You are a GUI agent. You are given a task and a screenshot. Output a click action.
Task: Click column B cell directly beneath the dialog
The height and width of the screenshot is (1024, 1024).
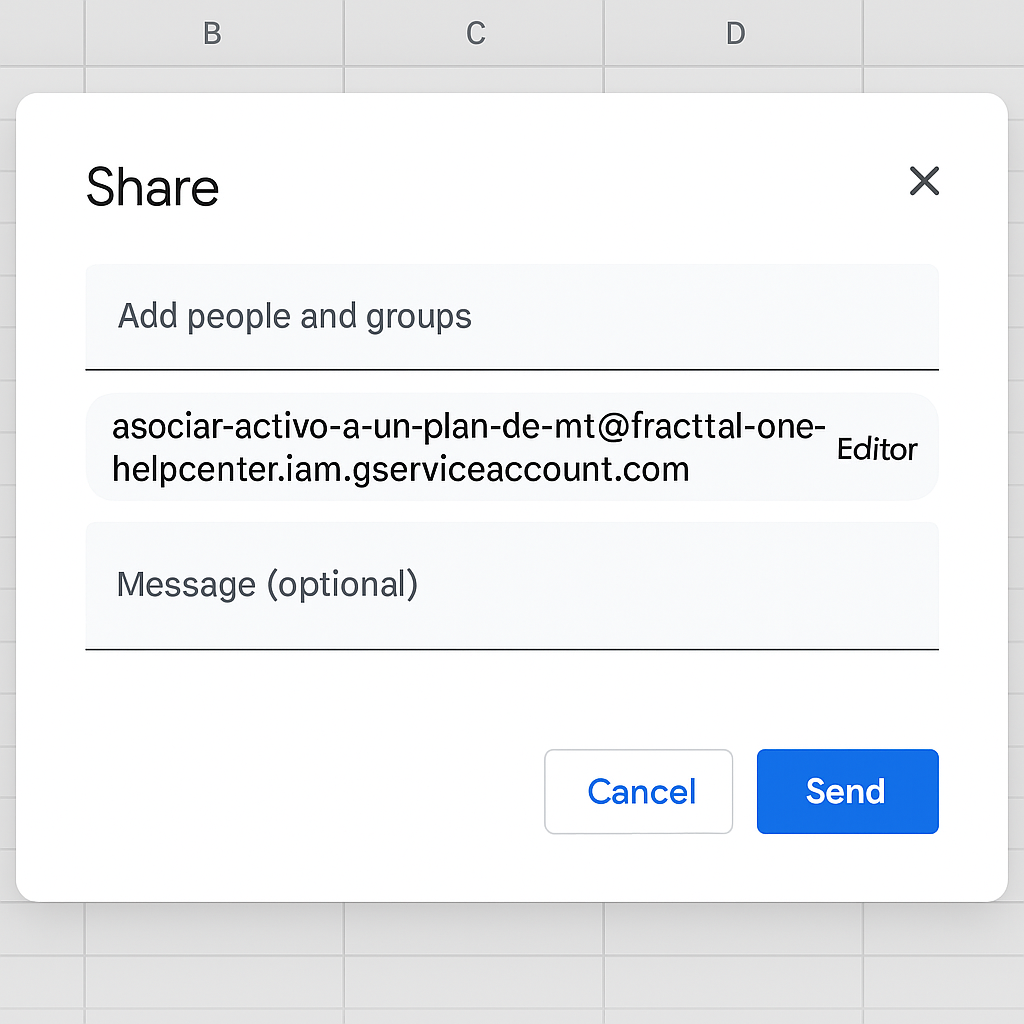pyautogui.click(x=213, y=928)
